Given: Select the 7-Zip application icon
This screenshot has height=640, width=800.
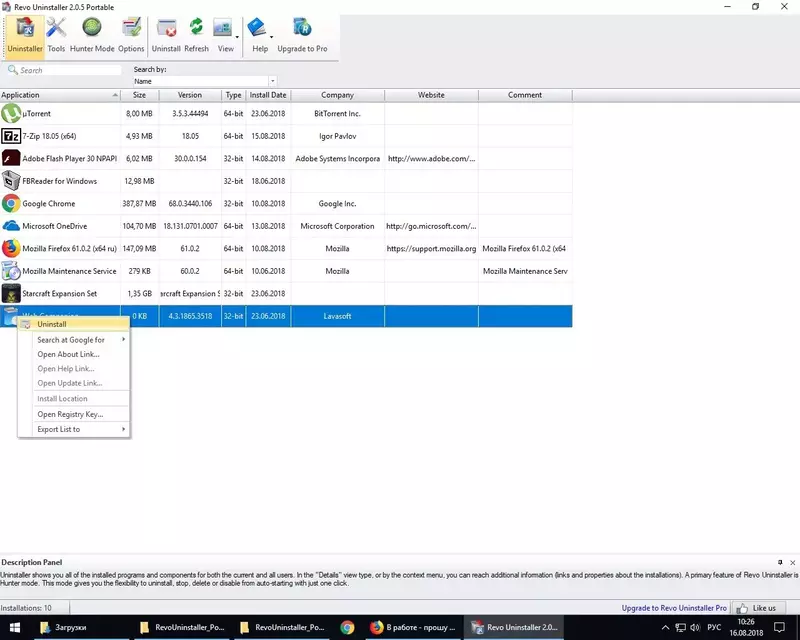Looking at the screenshot, I should pos(11,136).
